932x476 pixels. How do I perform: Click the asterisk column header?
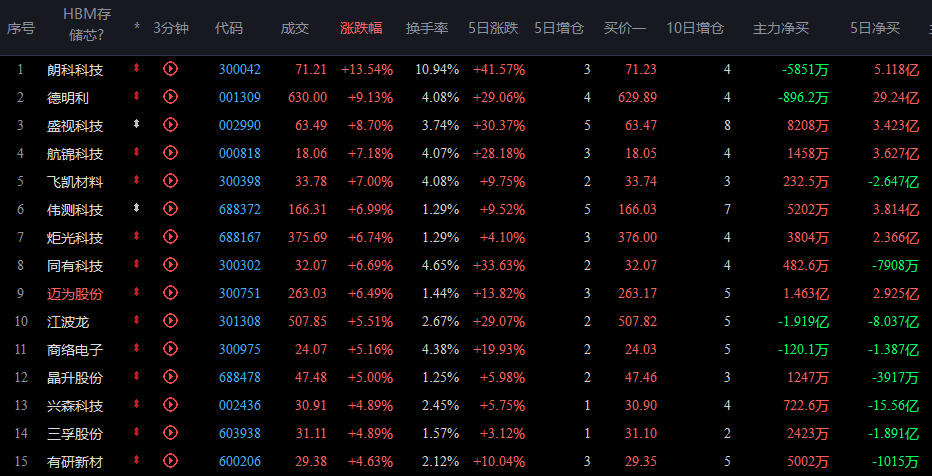[x=137, y=27]
